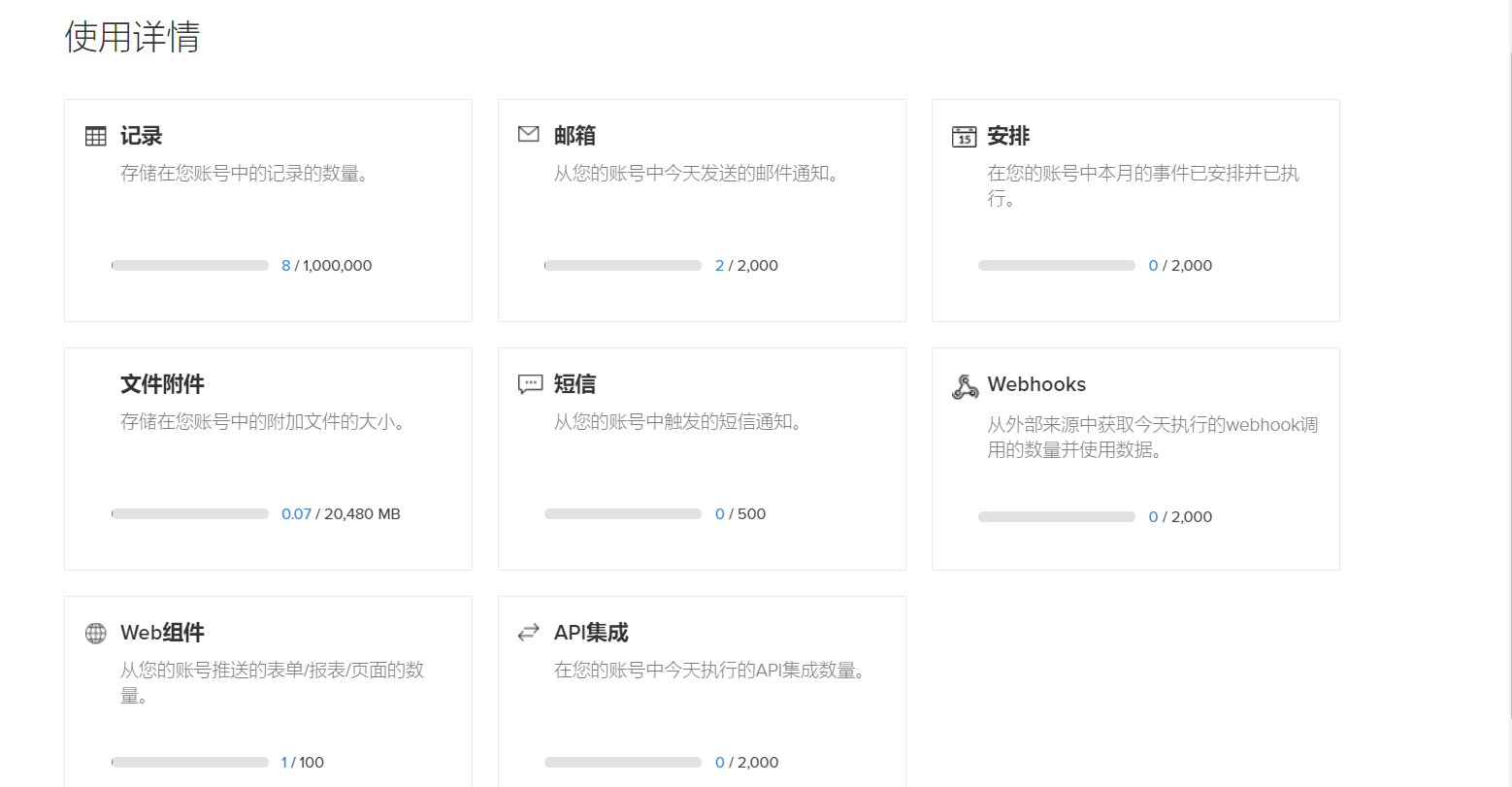The height and width of the screenshot is (787, 1512).
Task: Click the API集成 card title
Action: tap(591, 633)
